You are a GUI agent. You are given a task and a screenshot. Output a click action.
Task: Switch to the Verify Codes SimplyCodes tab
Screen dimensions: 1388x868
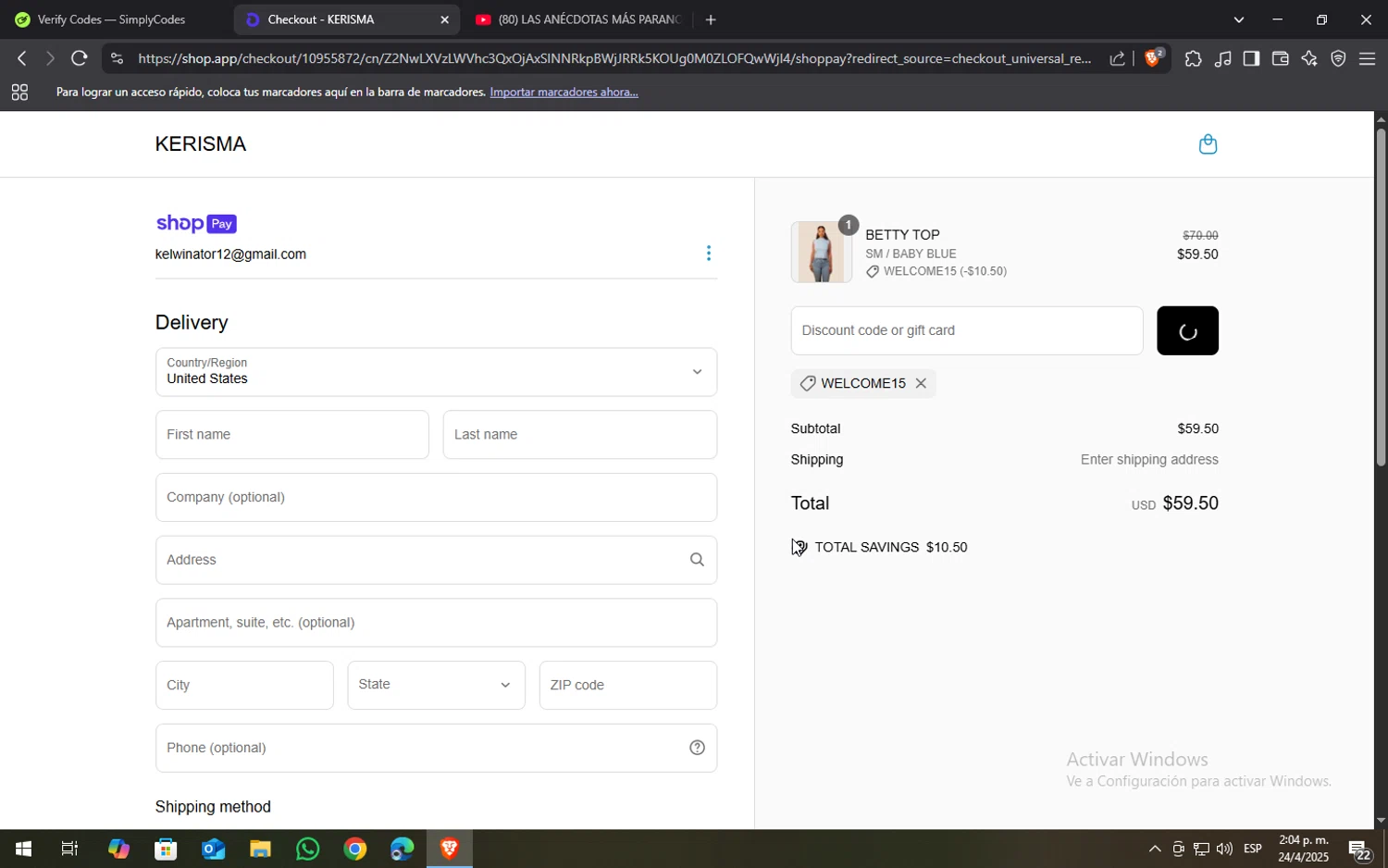[111, 19]
